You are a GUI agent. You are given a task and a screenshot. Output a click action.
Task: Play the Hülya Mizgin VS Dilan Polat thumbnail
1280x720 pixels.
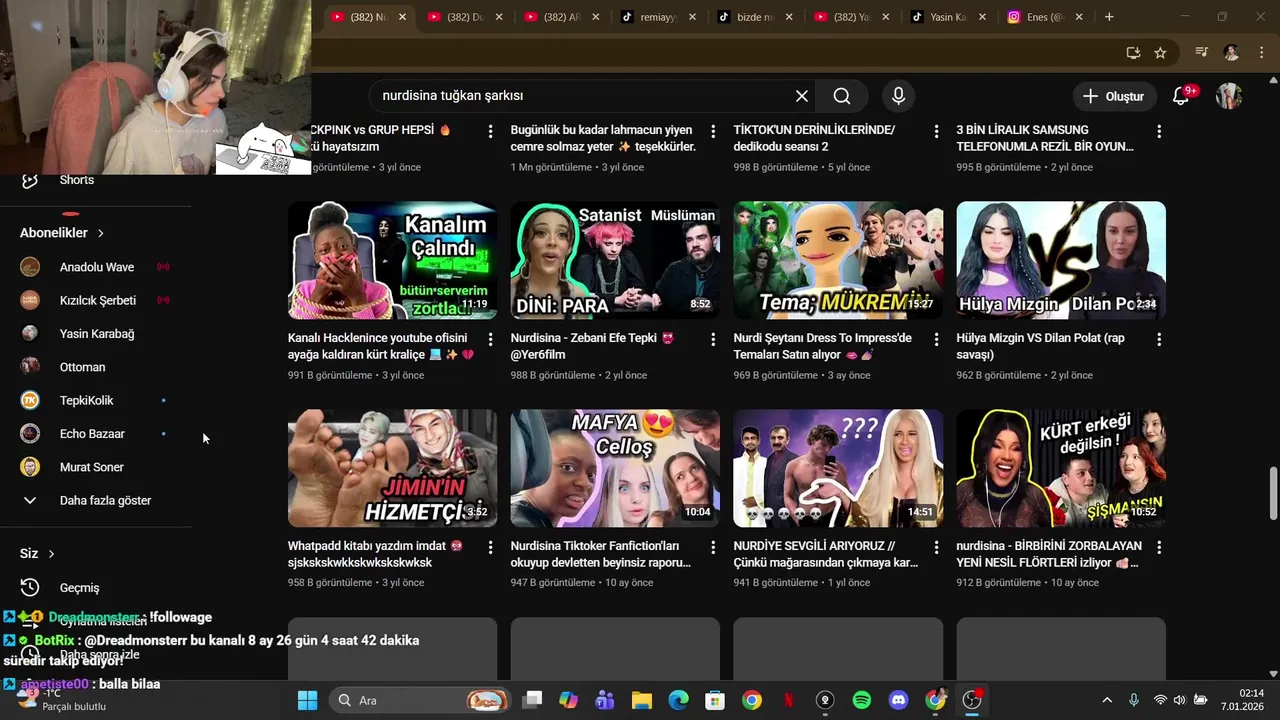(x=1061, y=260)
